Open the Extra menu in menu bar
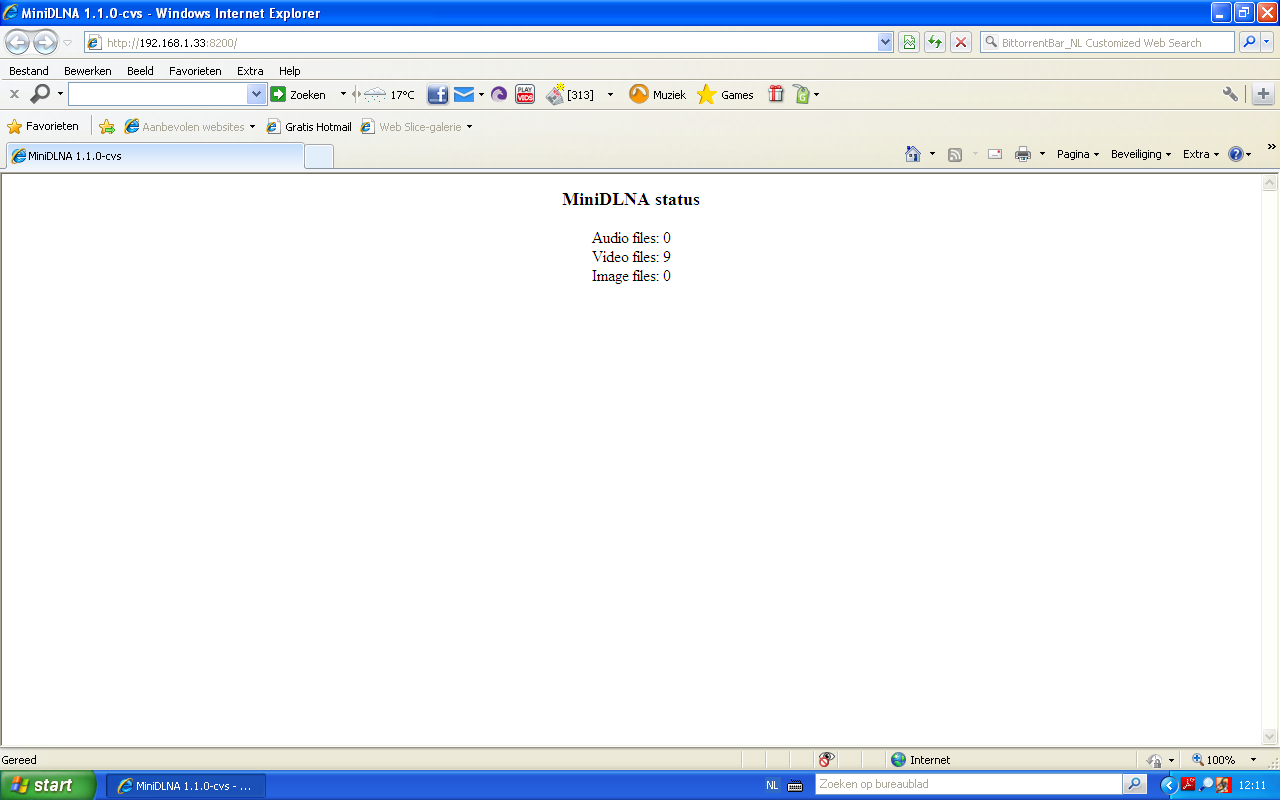 250,71
